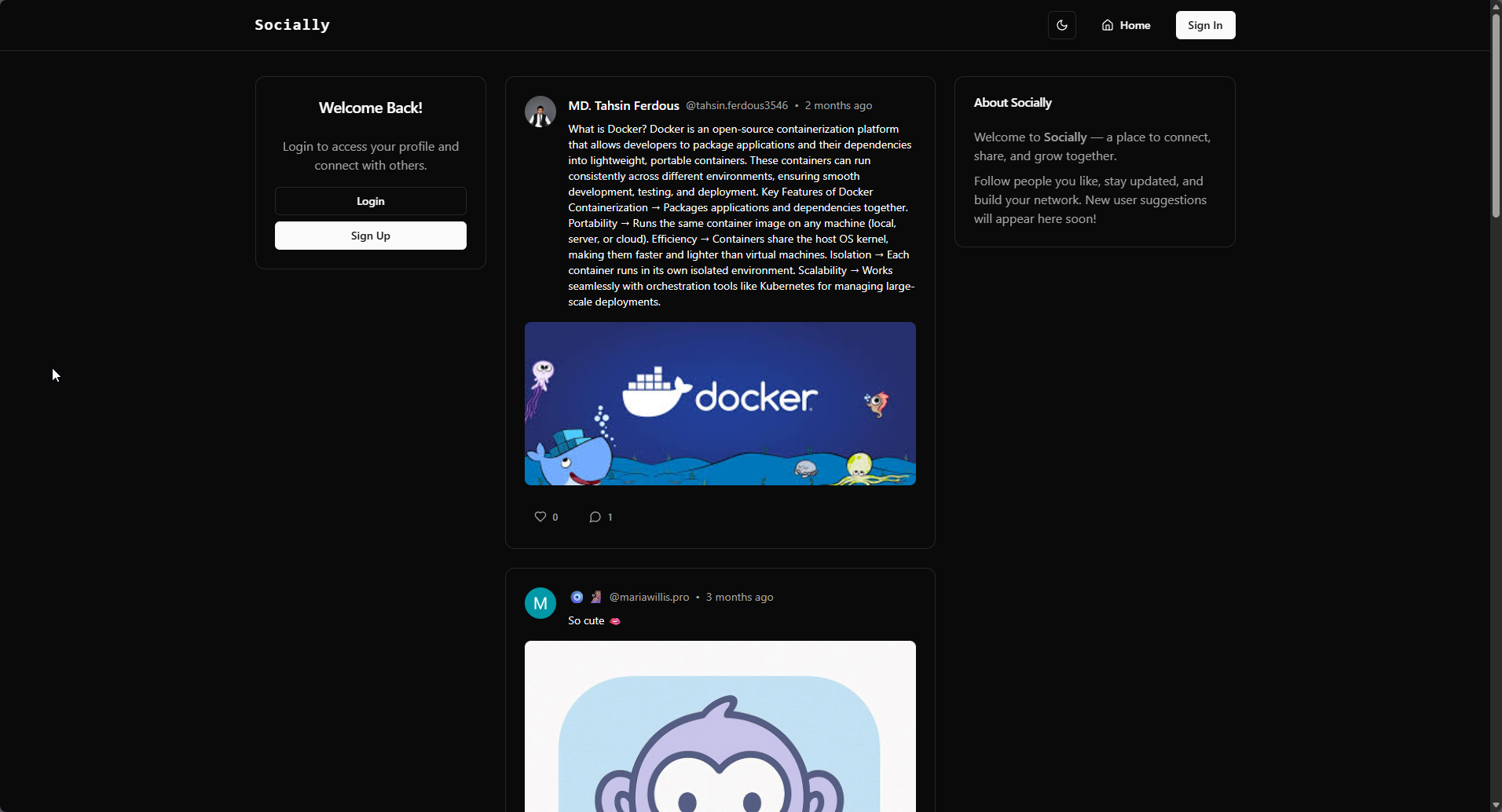1502x812 pixels.
Task: Open comments on the Docker post
Action: pyautogui.click(x=595, y=517)
